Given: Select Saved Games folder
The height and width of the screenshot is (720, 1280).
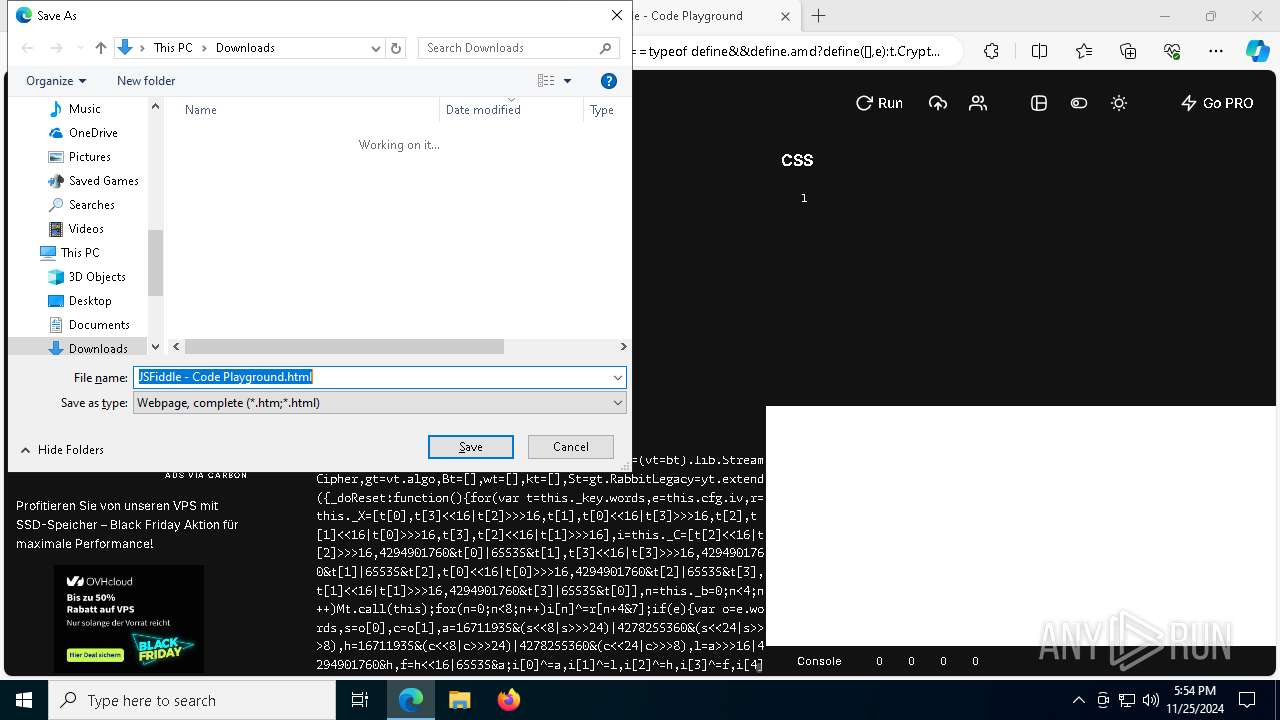Looking at the screenshot, I should (x=103, y=181).
